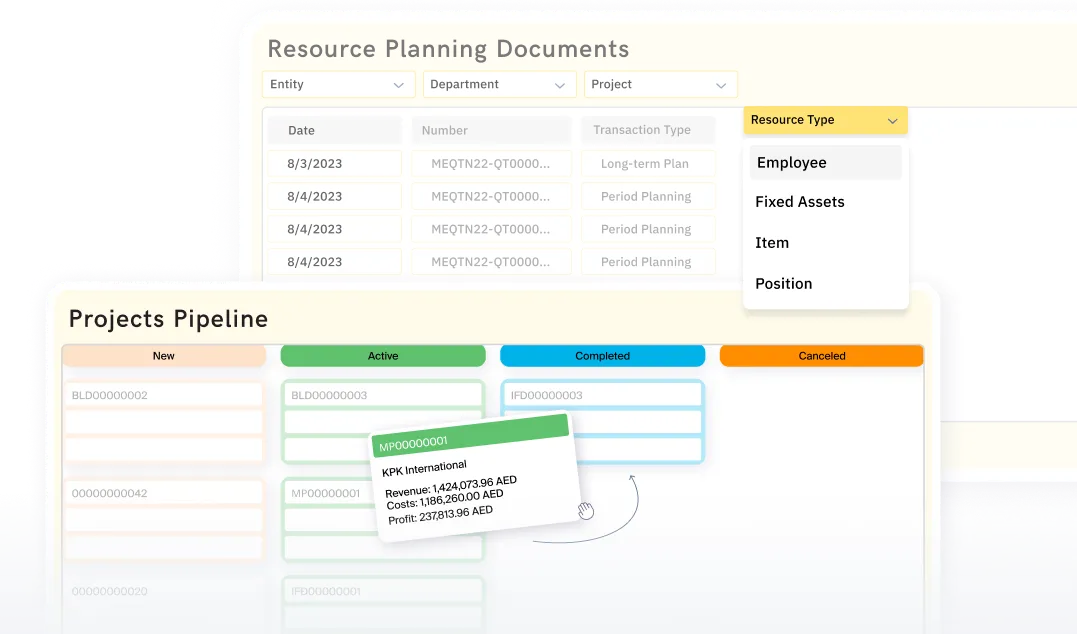The height and width of the screenshot is (634, 1077).
Task: Open the Long-term Plan document dated 8/3/2023
Action: pos(648,163)
